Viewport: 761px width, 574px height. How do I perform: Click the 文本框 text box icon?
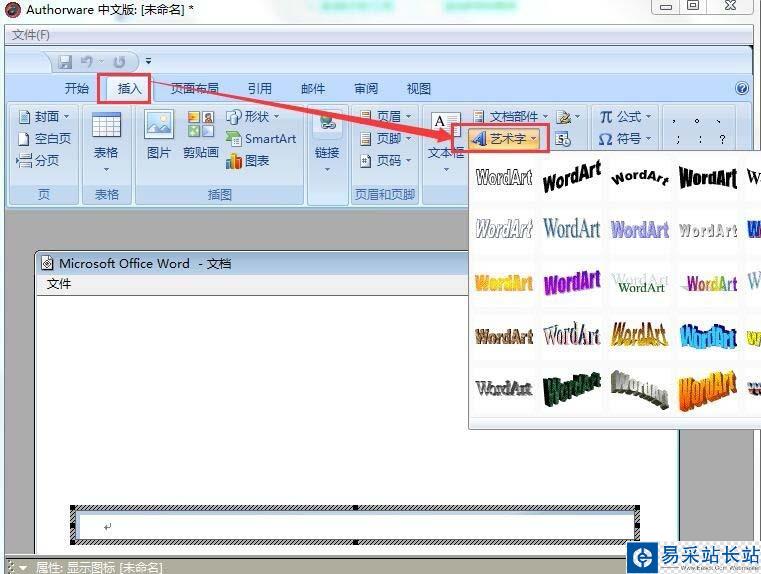[x=444, y=125]
